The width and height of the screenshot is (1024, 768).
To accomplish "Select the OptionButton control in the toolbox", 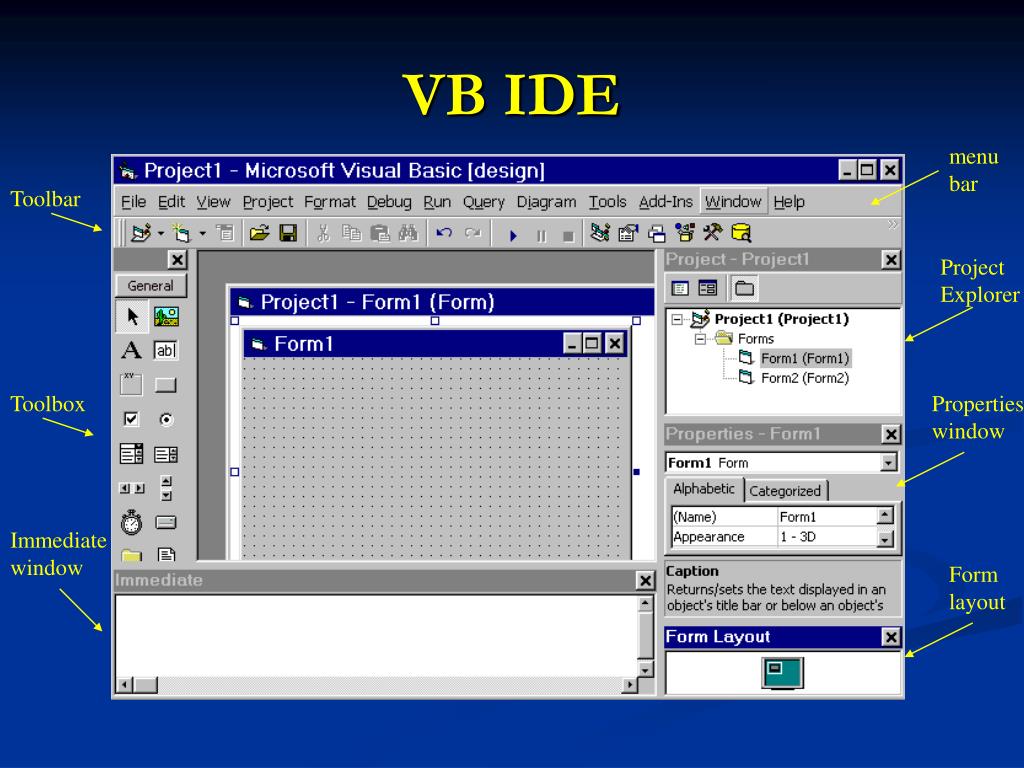I will [x=167, y=419].
